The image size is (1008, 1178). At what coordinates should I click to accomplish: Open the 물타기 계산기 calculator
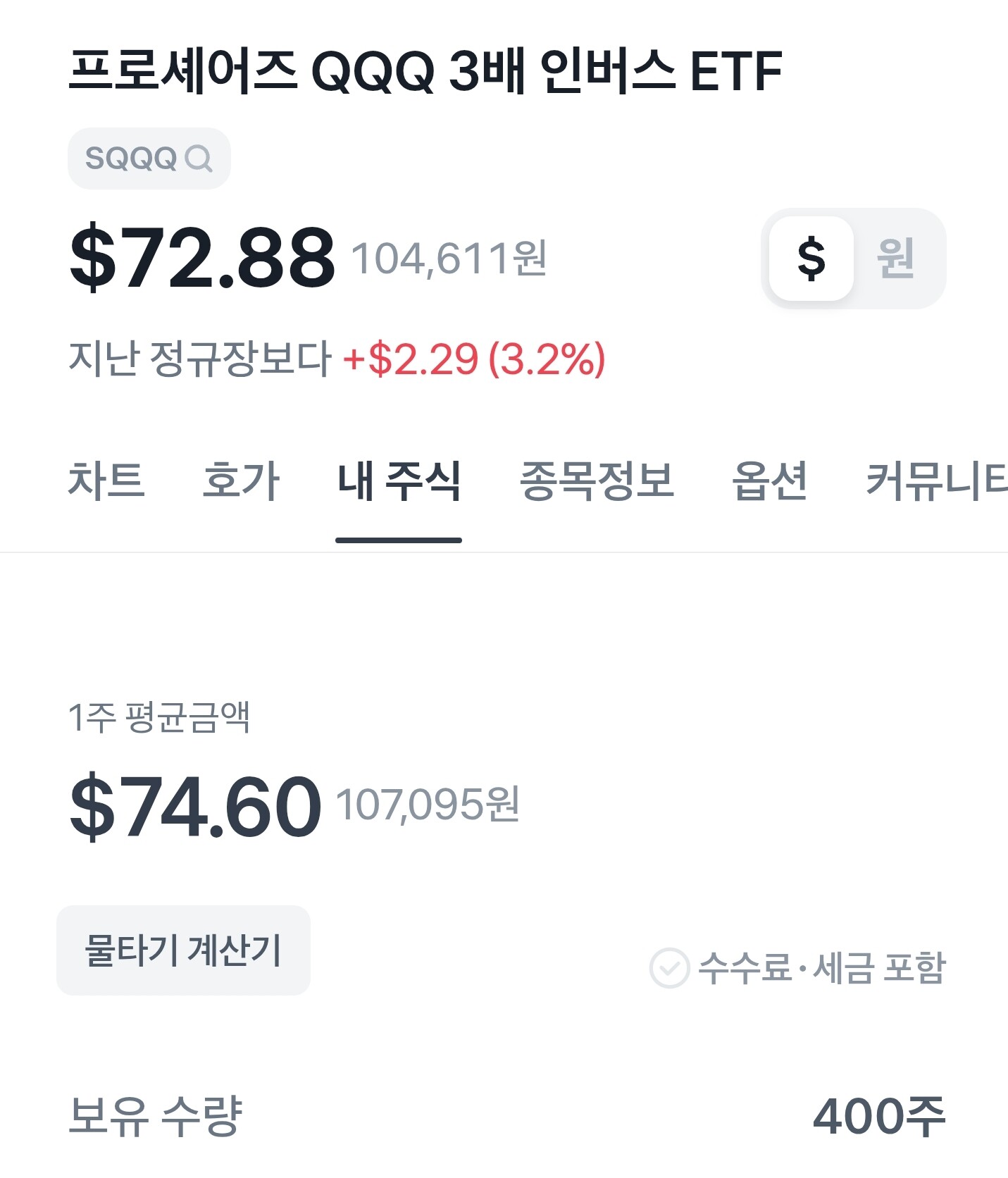pos(183,950)
